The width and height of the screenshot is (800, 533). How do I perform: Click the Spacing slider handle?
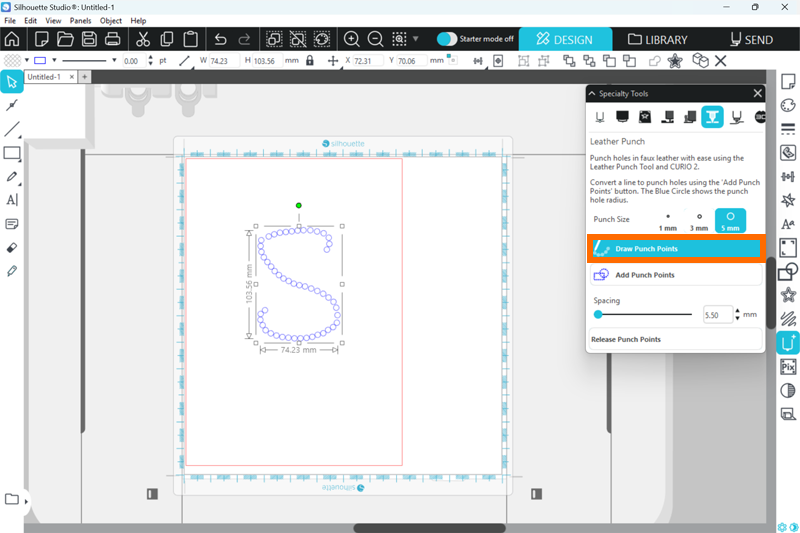[598, 314]
